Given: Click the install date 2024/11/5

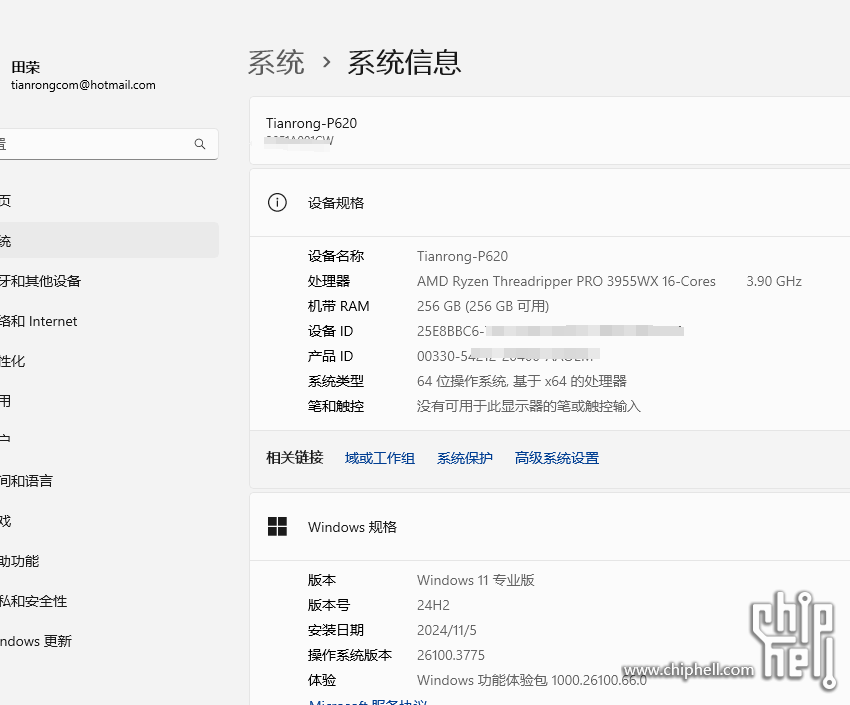Looking at the screenshot, I should 447,630.
